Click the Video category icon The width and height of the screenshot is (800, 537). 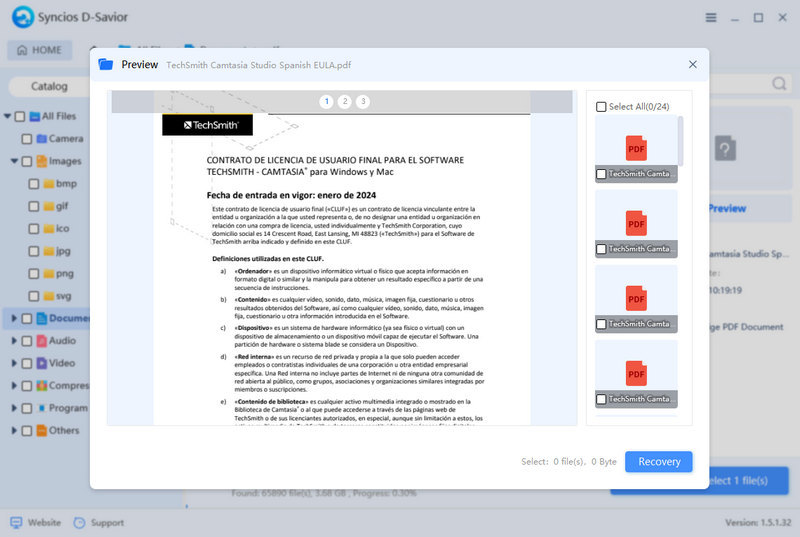[41, 363]
